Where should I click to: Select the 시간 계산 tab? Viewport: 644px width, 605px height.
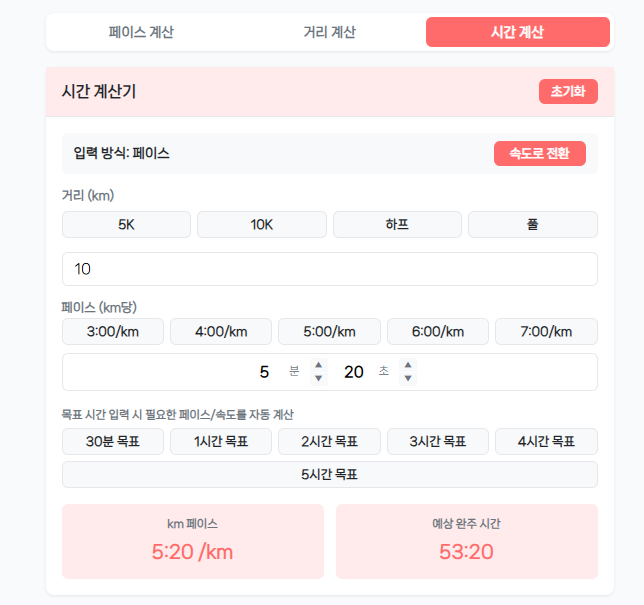517,32
